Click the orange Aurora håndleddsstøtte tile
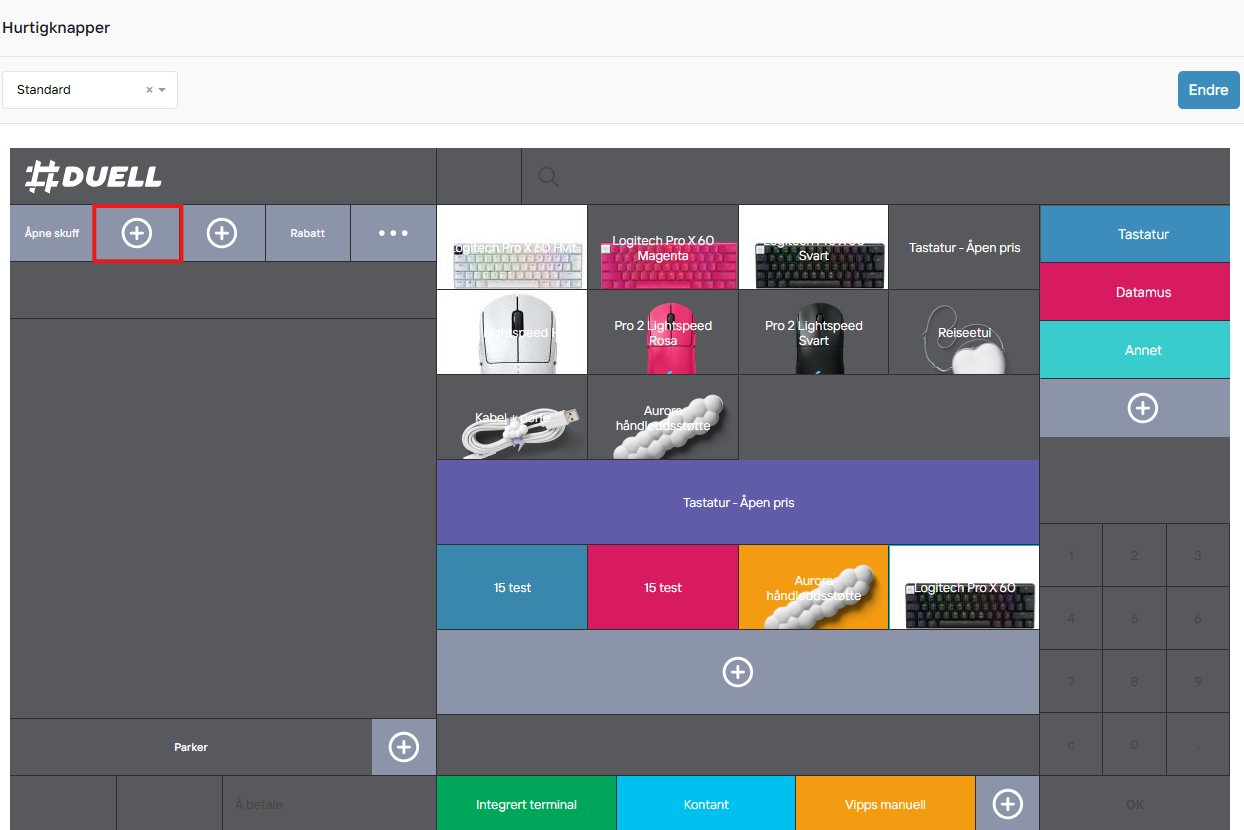The width and height of the screenshot is (1244, 830). [x=813, y=587]
